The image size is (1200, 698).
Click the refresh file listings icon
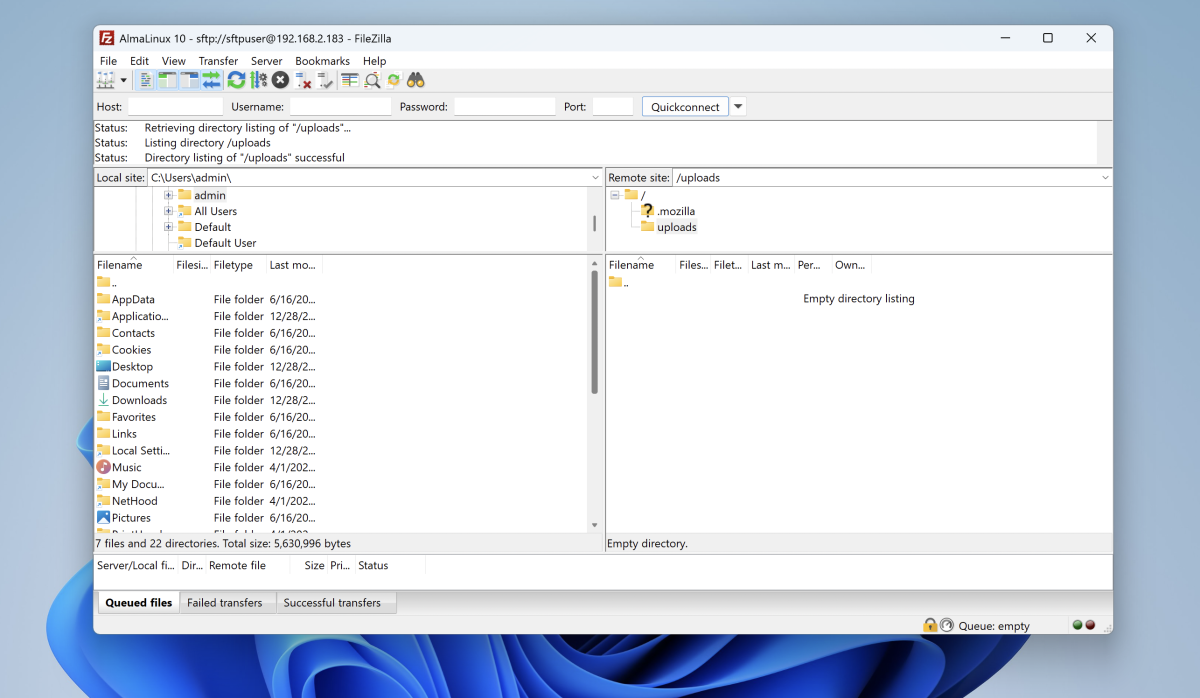click(236, 80)
